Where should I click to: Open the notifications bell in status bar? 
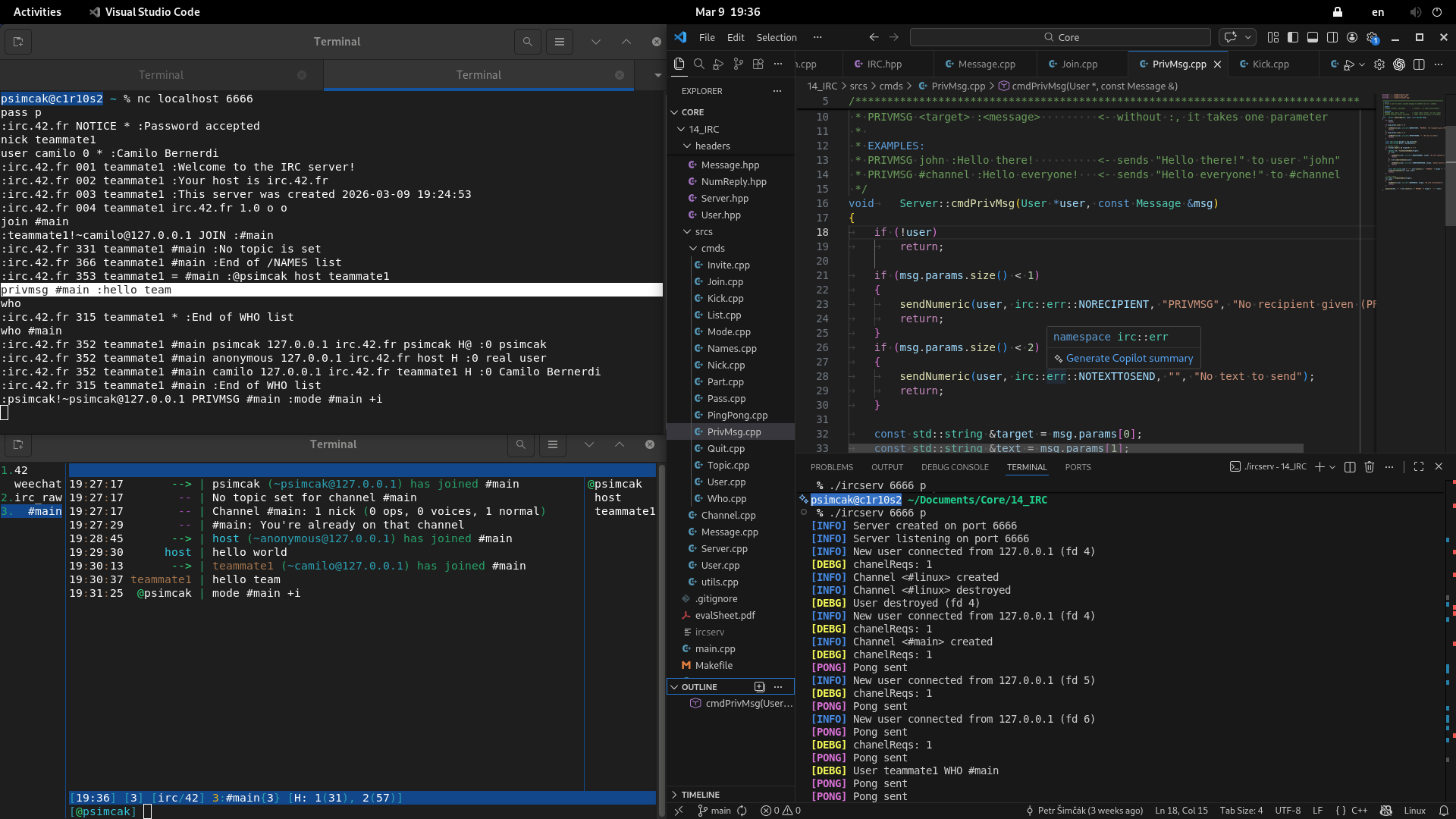click(x=1444, y=811)
